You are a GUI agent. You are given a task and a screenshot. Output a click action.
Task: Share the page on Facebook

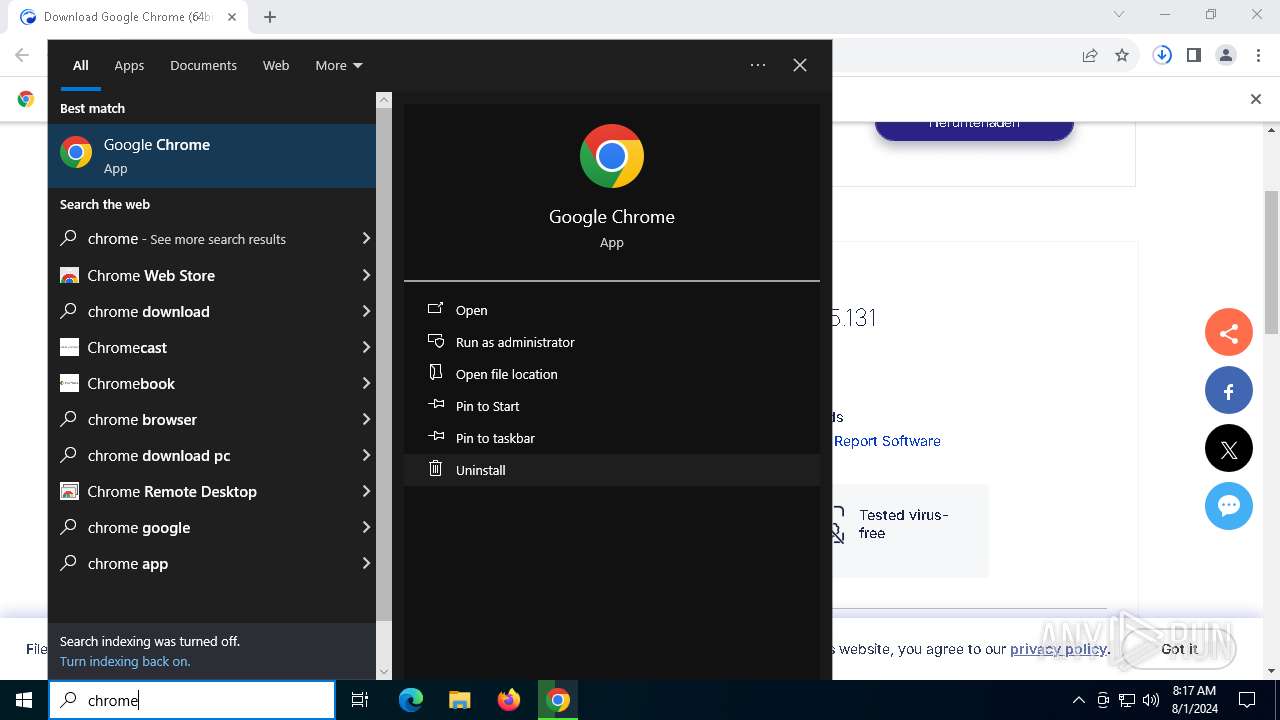[x=1229, y=391]
